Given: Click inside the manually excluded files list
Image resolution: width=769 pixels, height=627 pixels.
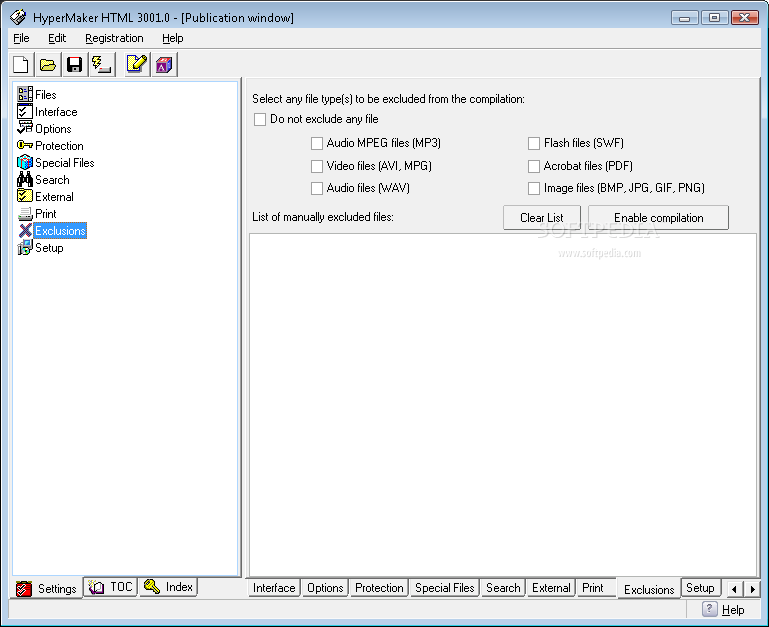Looking at the screenshot, I should click(503, 405).
